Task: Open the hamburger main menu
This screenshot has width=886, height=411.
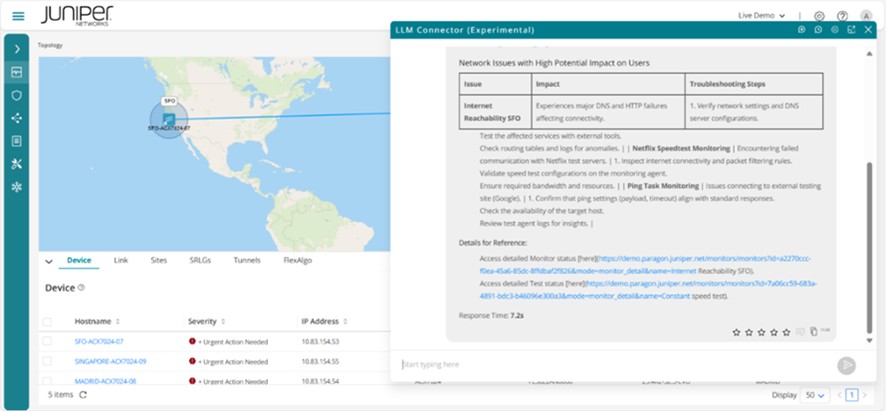Action: (x=18, y=16)
